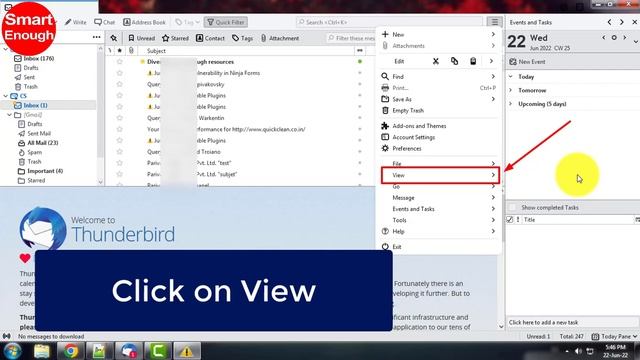This screenshot has height=360, width=640.
Task: Open folder pane options three dots
Action: point(96,37)
